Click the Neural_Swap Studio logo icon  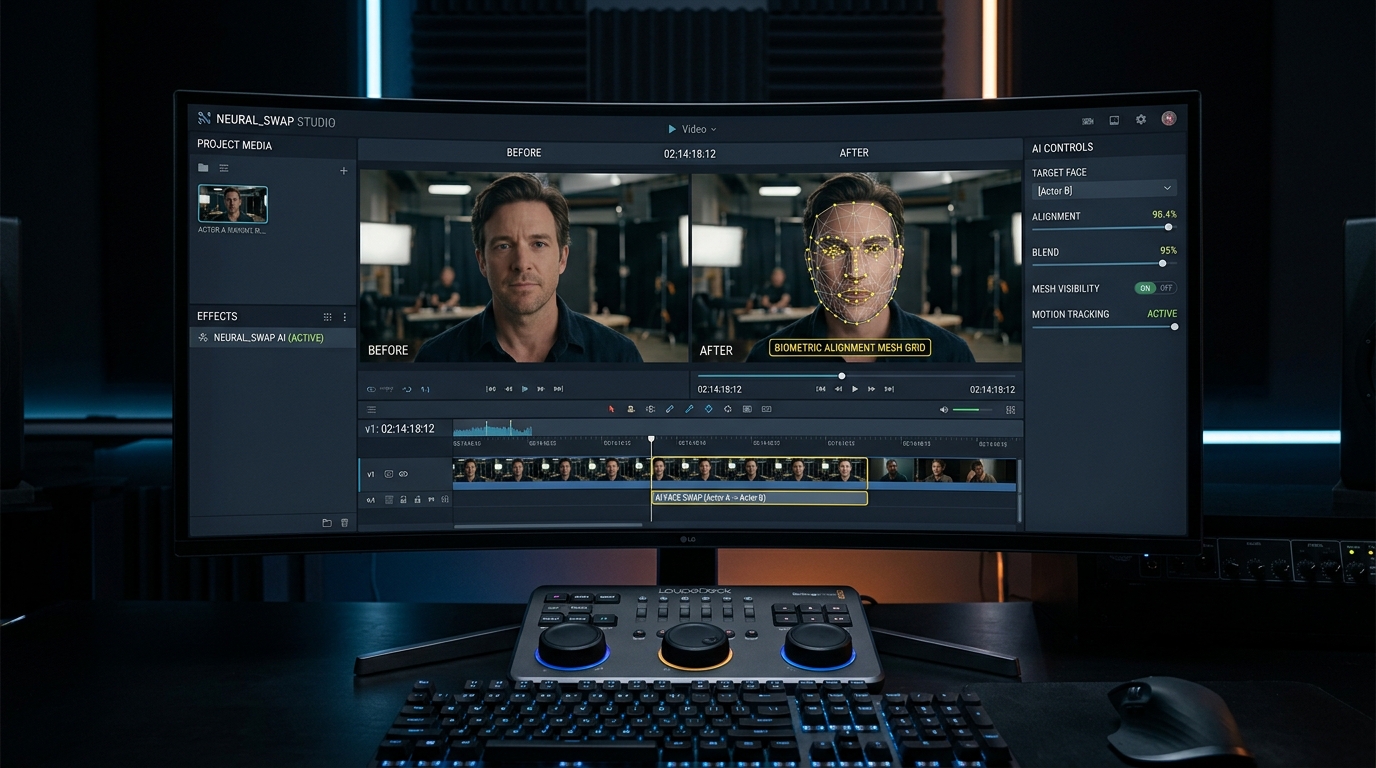[205, 119]
